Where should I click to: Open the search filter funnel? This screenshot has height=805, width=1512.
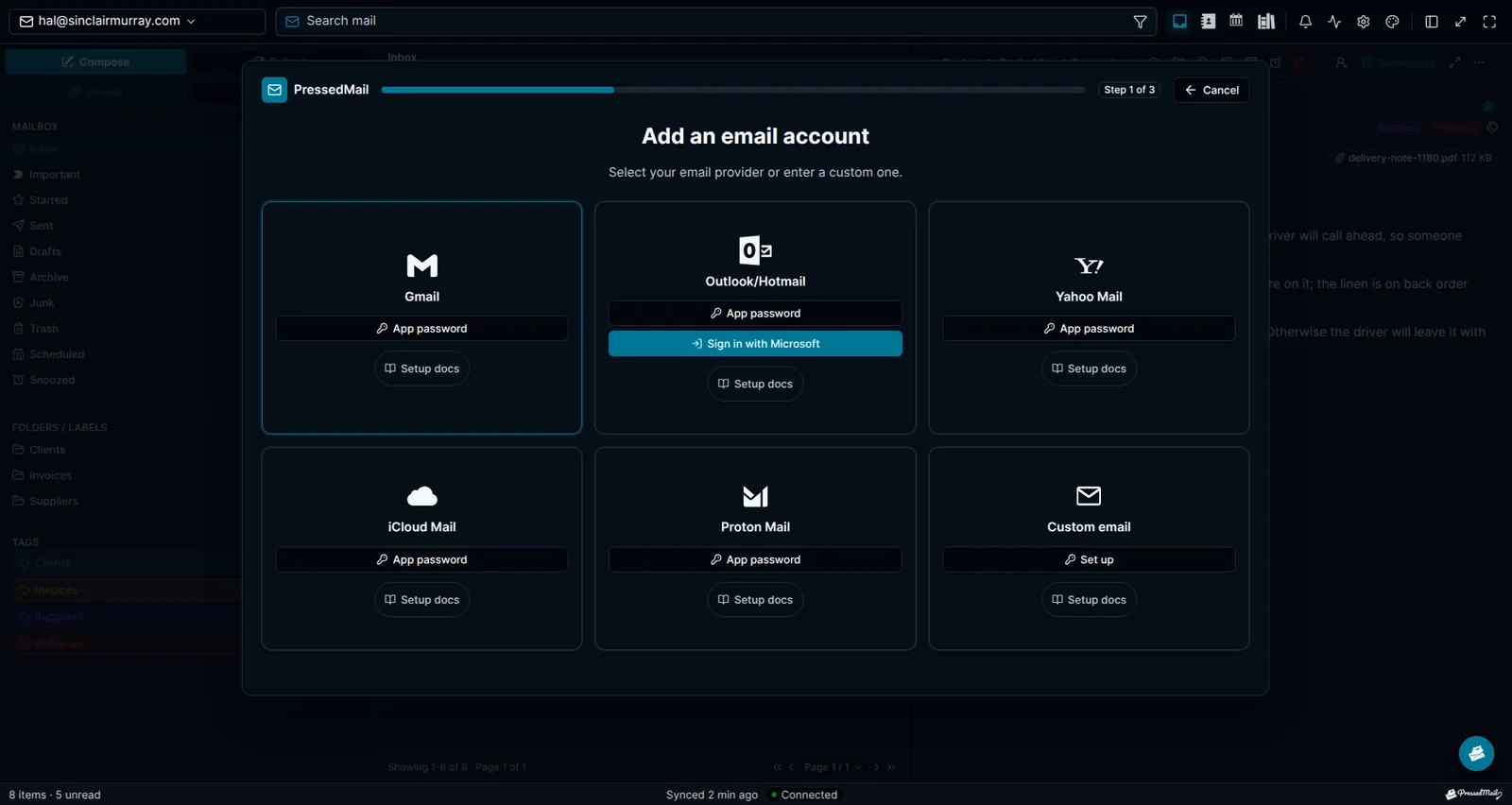click(x=1140, y=22)
